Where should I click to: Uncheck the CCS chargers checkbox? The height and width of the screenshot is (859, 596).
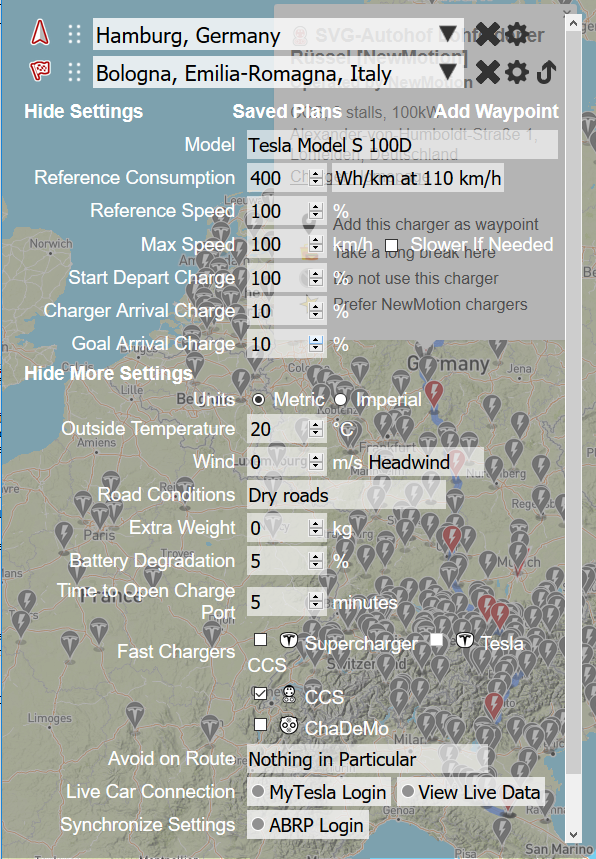tap(261, 694)
